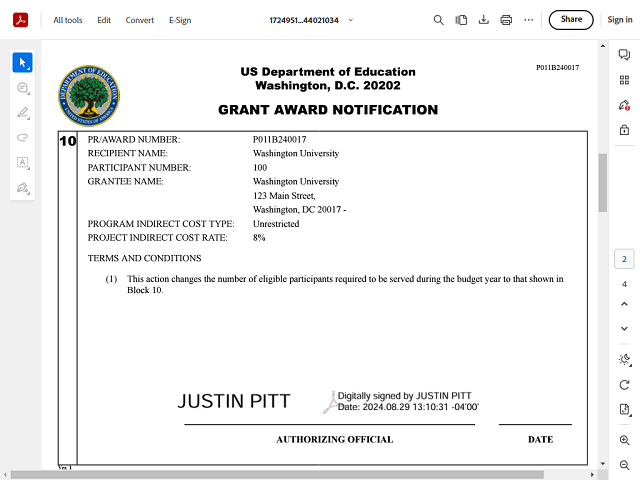Screen dimensions: 640x480
Task: Toggle the display theme brightness icon
Action: (x=624, y=360)
